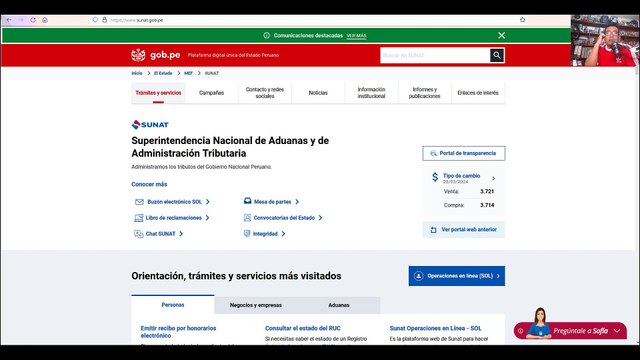Open the VER MÁS link in banner

pos(356,36)
